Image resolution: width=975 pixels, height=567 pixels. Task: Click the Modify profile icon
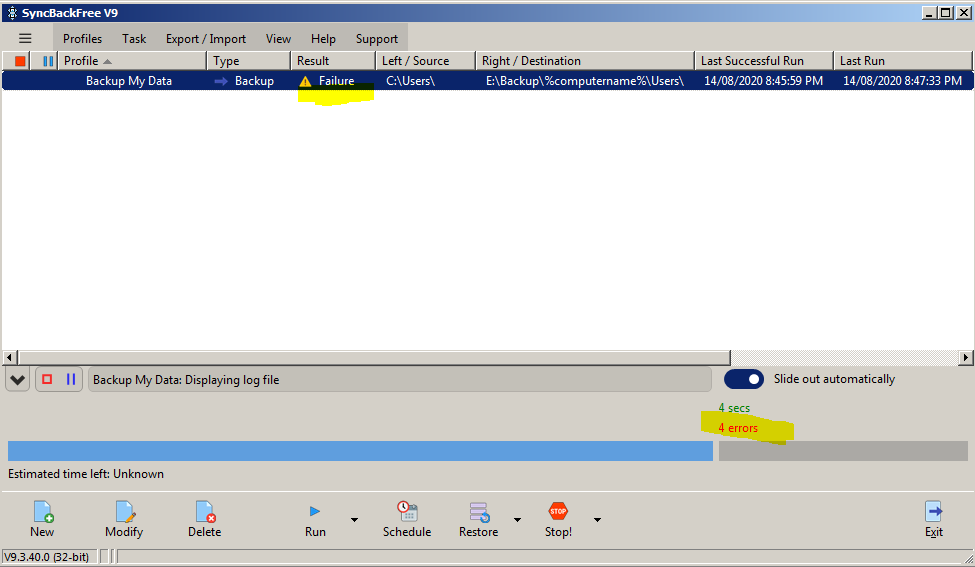(x=124, y=512)
